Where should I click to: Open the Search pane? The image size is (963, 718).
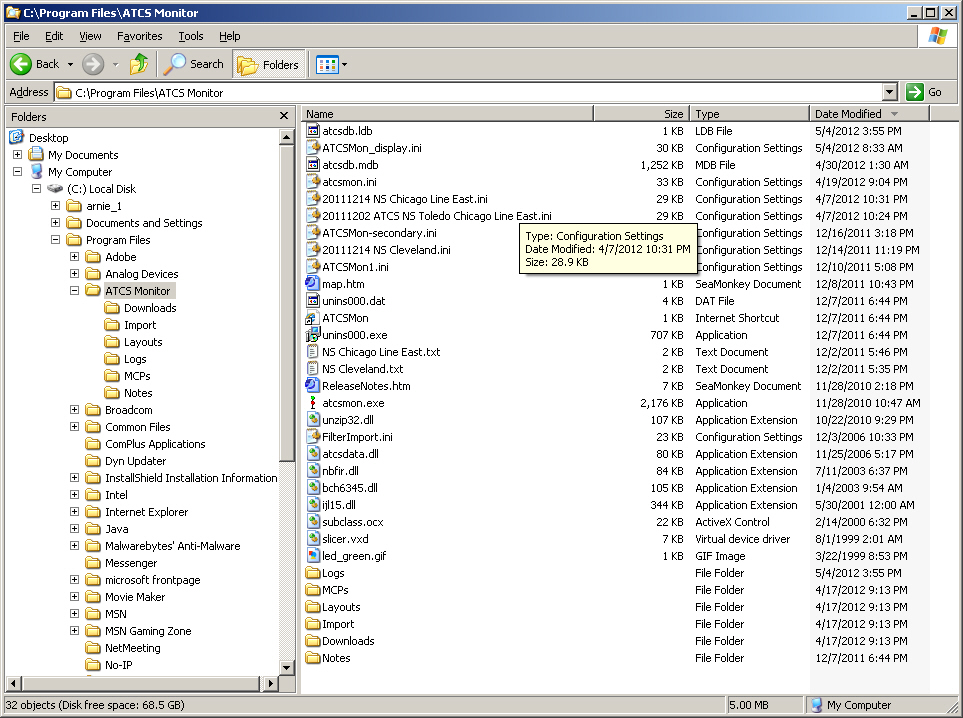194,63
